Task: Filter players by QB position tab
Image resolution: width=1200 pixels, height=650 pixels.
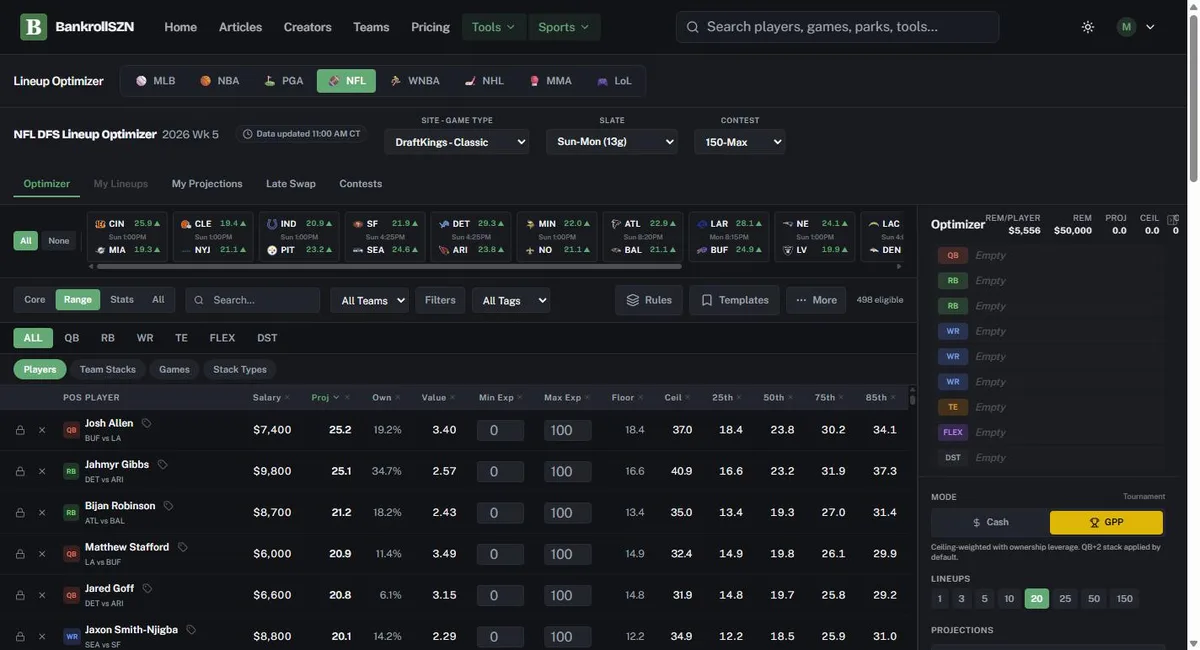Action: pos(72,338)
